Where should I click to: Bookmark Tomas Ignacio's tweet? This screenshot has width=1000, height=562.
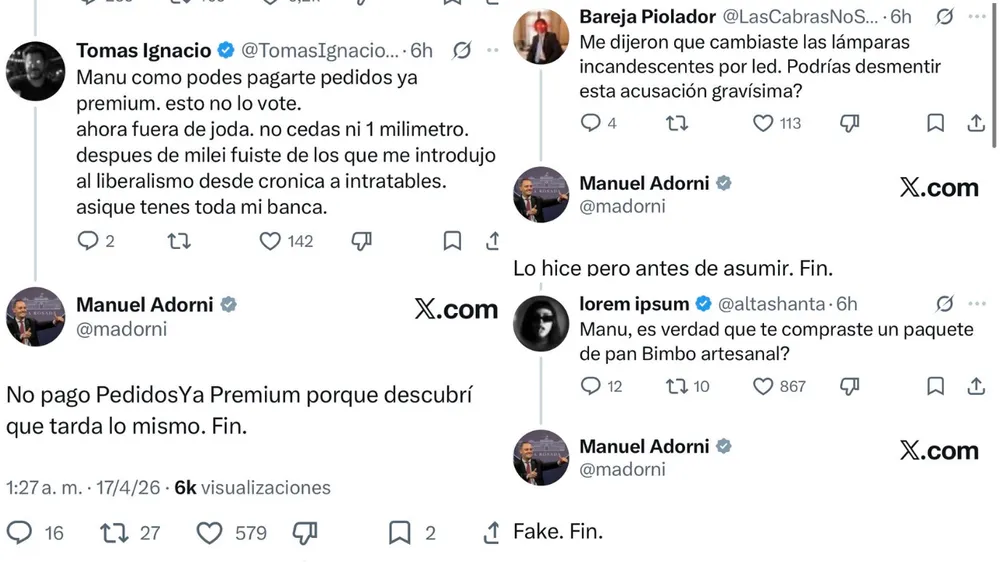pos(452,241)
